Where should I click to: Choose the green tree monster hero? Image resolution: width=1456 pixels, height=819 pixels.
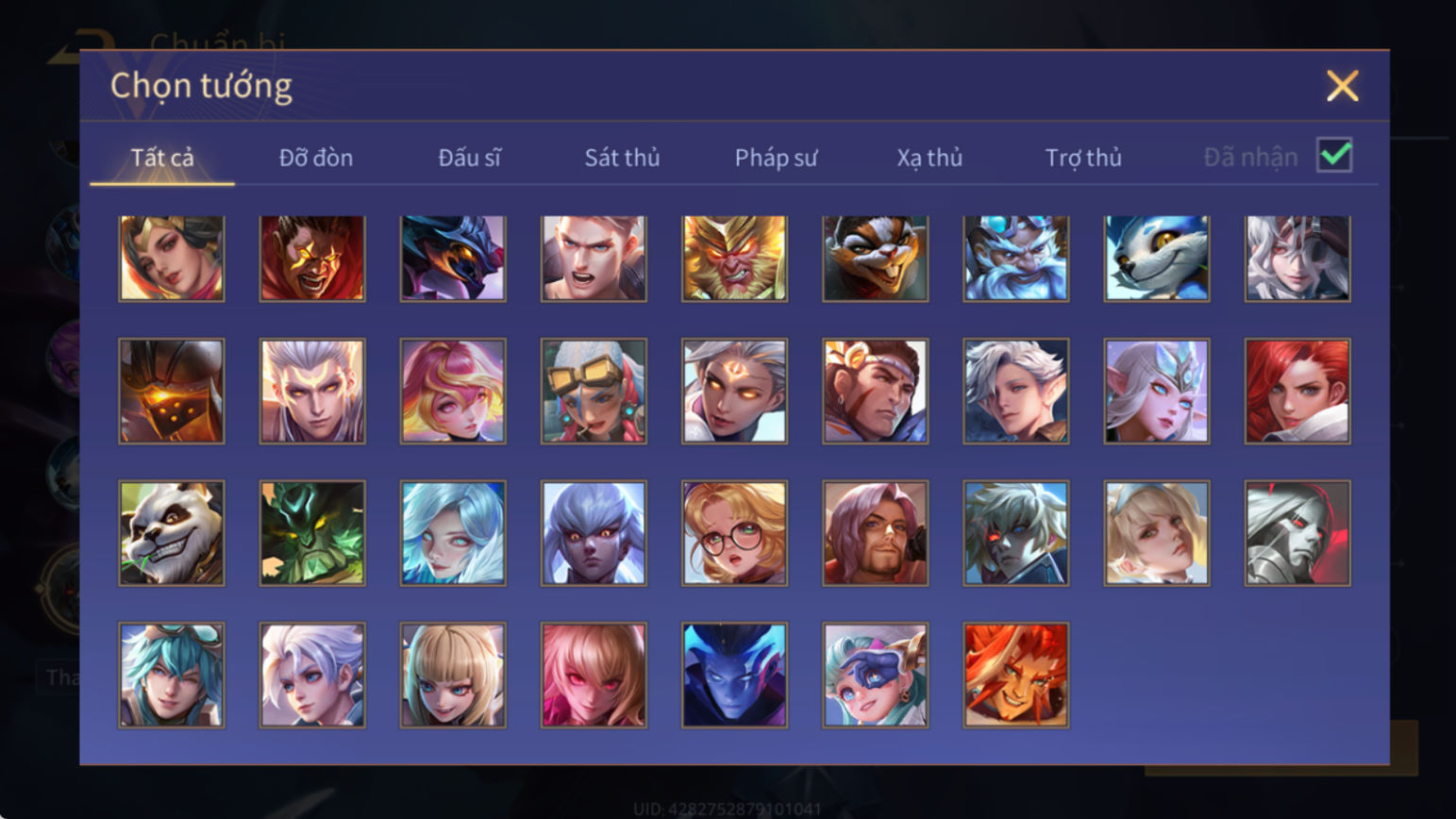tap(312, 533)
